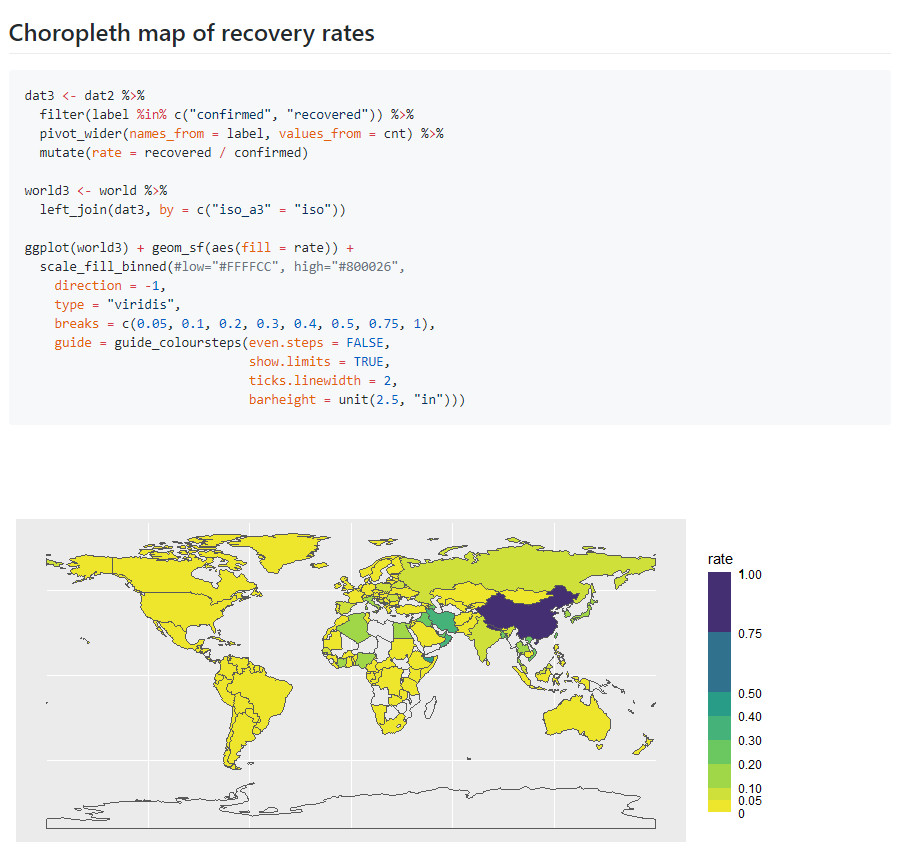Click the blue legend band between 0.50 and 0.75
This screenshot has height=864, width=904.
coord(719,662)
